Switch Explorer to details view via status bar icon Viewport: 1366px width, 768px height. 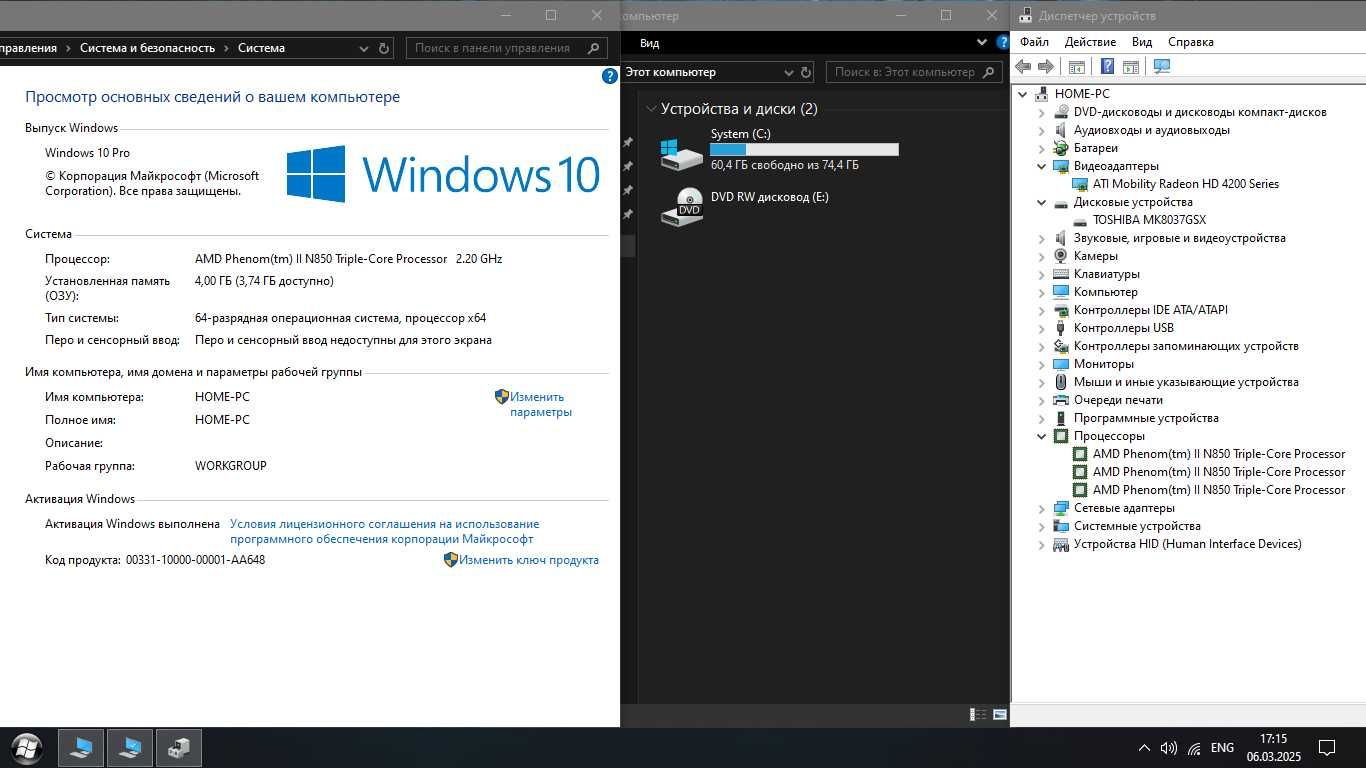(x=979, y=714)
